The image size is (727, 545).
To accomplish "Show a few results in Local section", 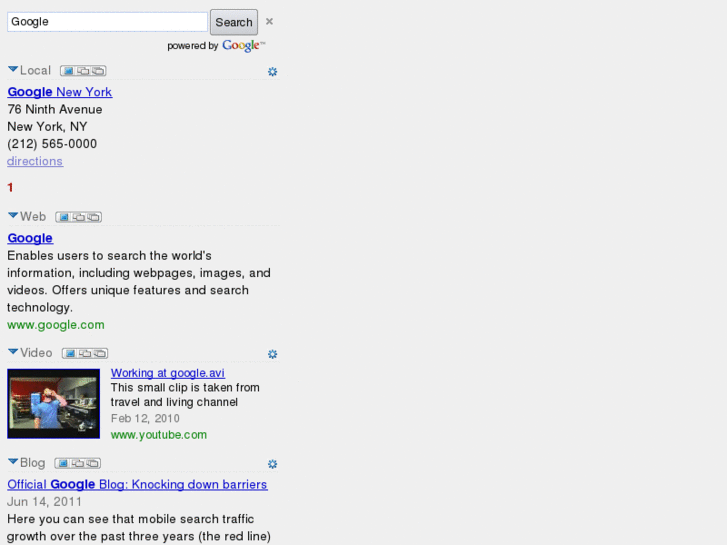I will tap(83, 71).
